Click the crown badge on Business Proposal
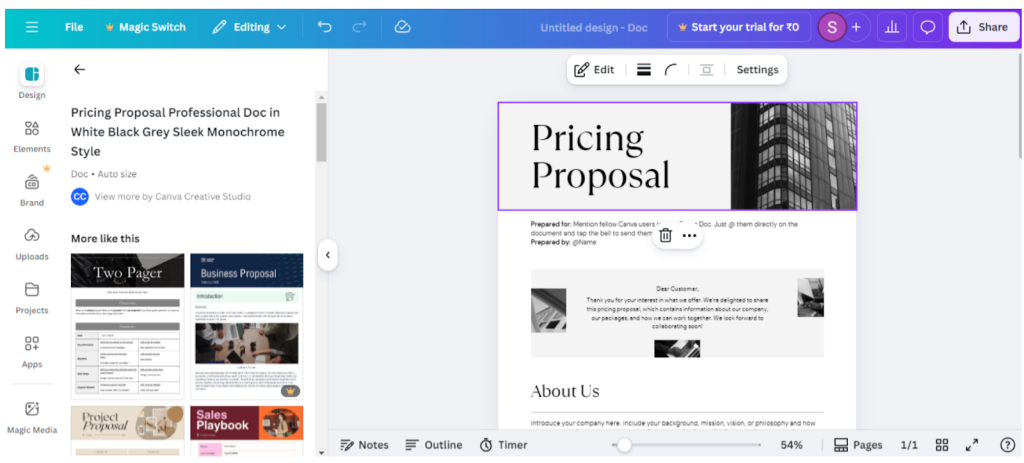1024x463 pixels. (291, 391)
